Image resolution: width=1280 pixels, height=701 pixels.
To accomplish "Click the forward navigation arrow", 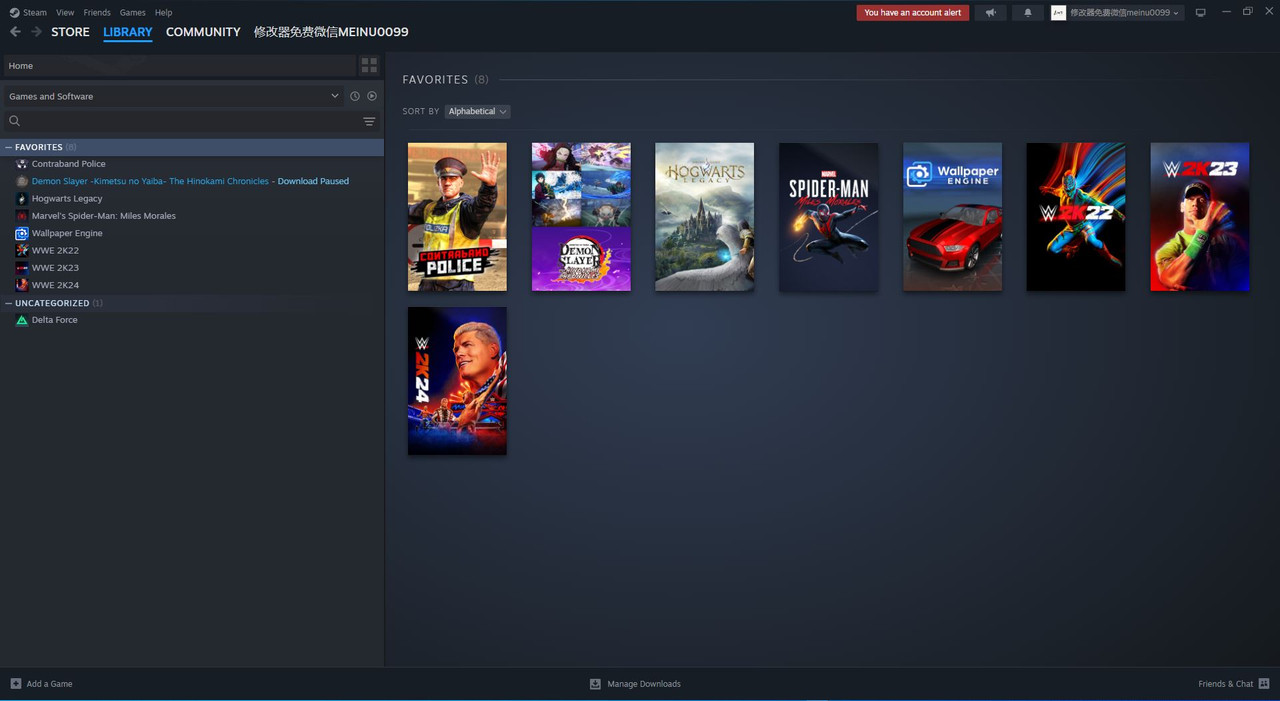I will pyautogui.click(x=37, y=32).
